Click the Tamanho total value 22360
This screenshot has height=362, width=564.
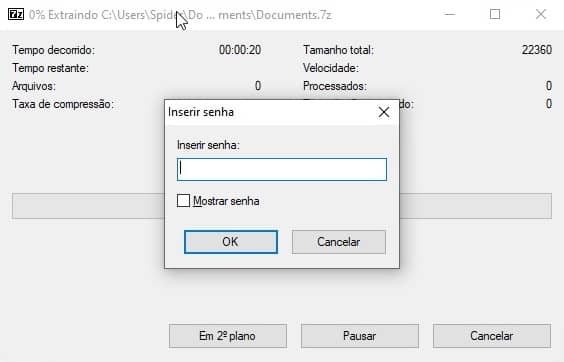(x=537, y=50)
